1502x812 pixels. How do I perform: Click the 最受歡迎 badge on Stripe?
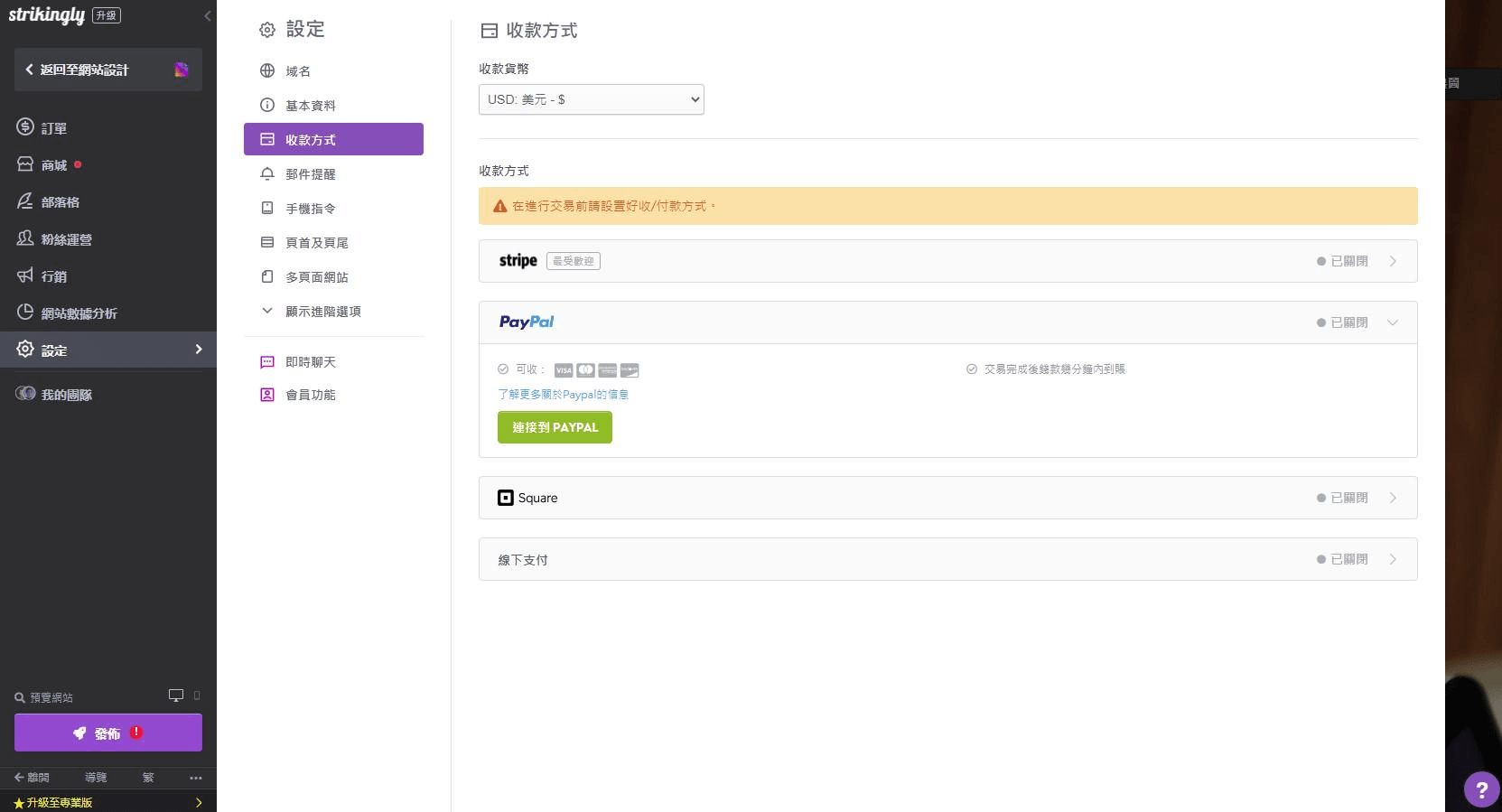(574, 261)
